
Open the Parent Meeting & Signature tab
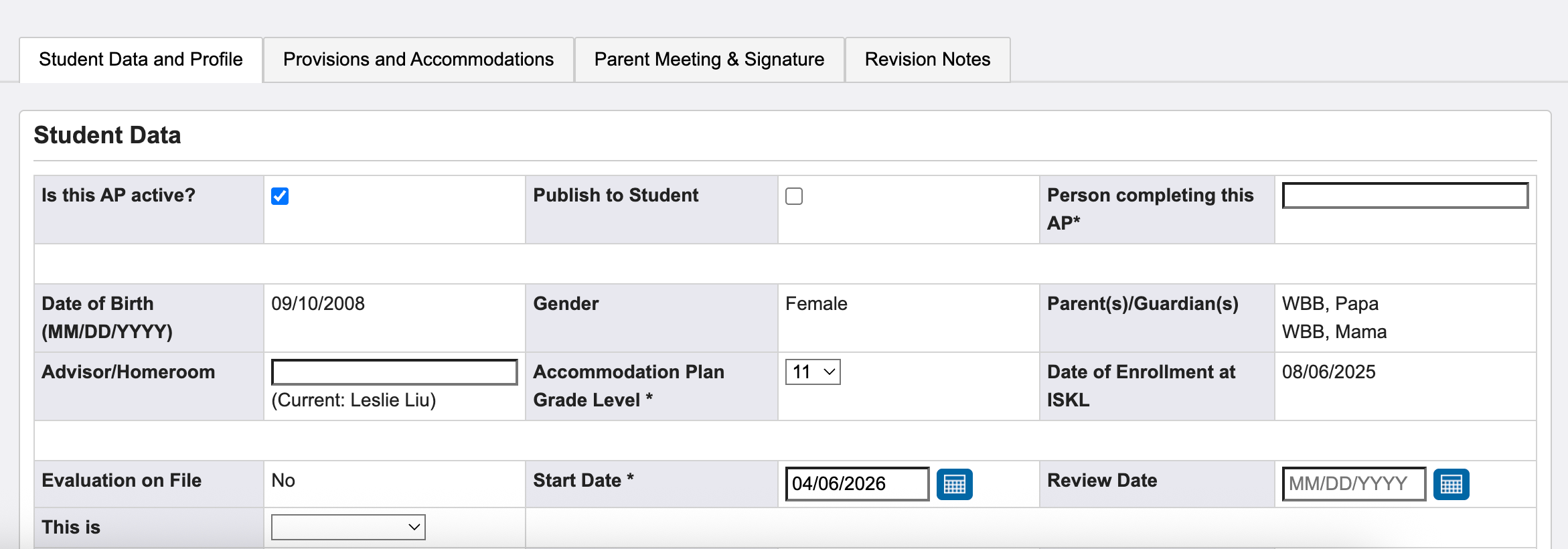click(x=709, y=60)
